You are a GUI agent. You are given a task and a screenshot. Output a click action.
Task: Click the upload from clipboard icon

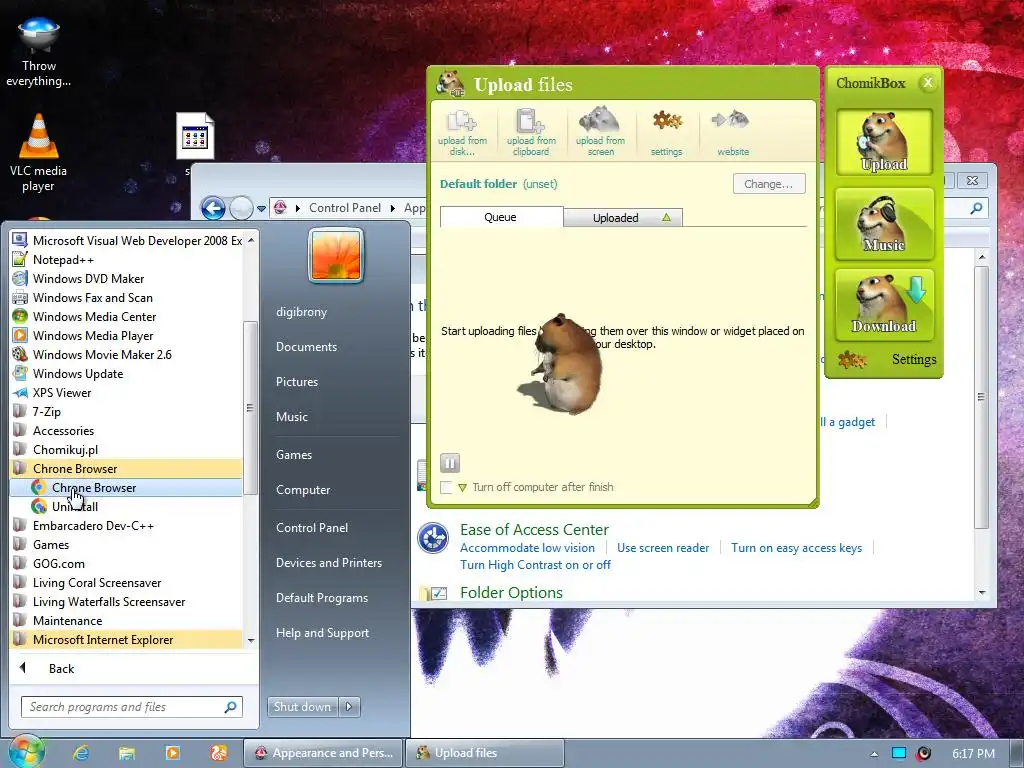click(531, 132)
